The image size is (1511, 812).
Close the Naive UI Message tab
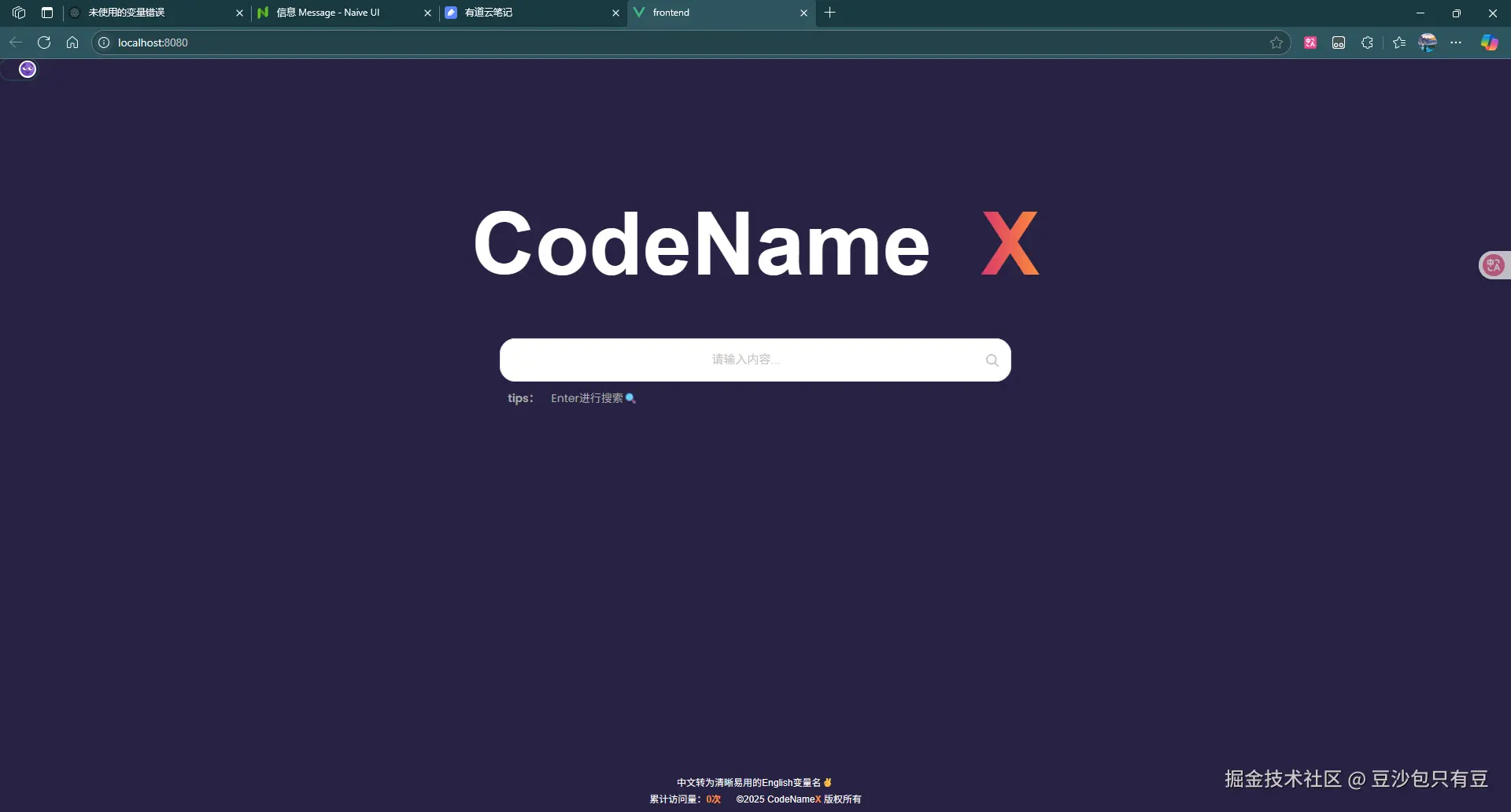[428, 13]
